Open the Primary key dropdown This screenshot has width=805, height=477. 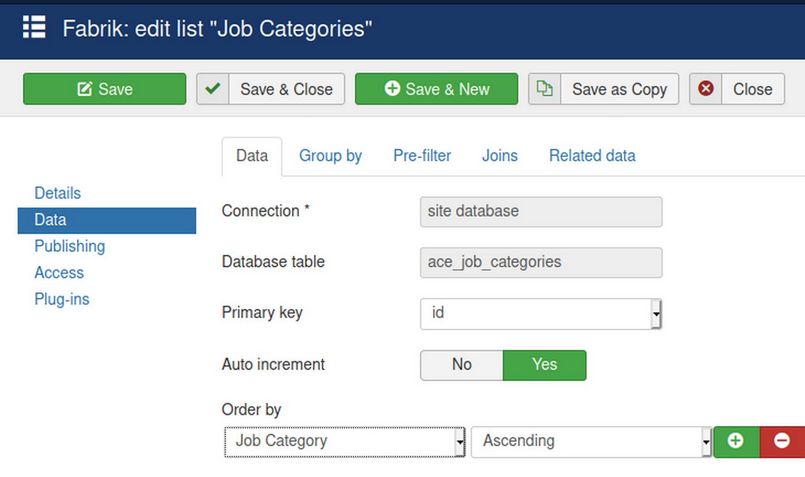pos(541,314)
